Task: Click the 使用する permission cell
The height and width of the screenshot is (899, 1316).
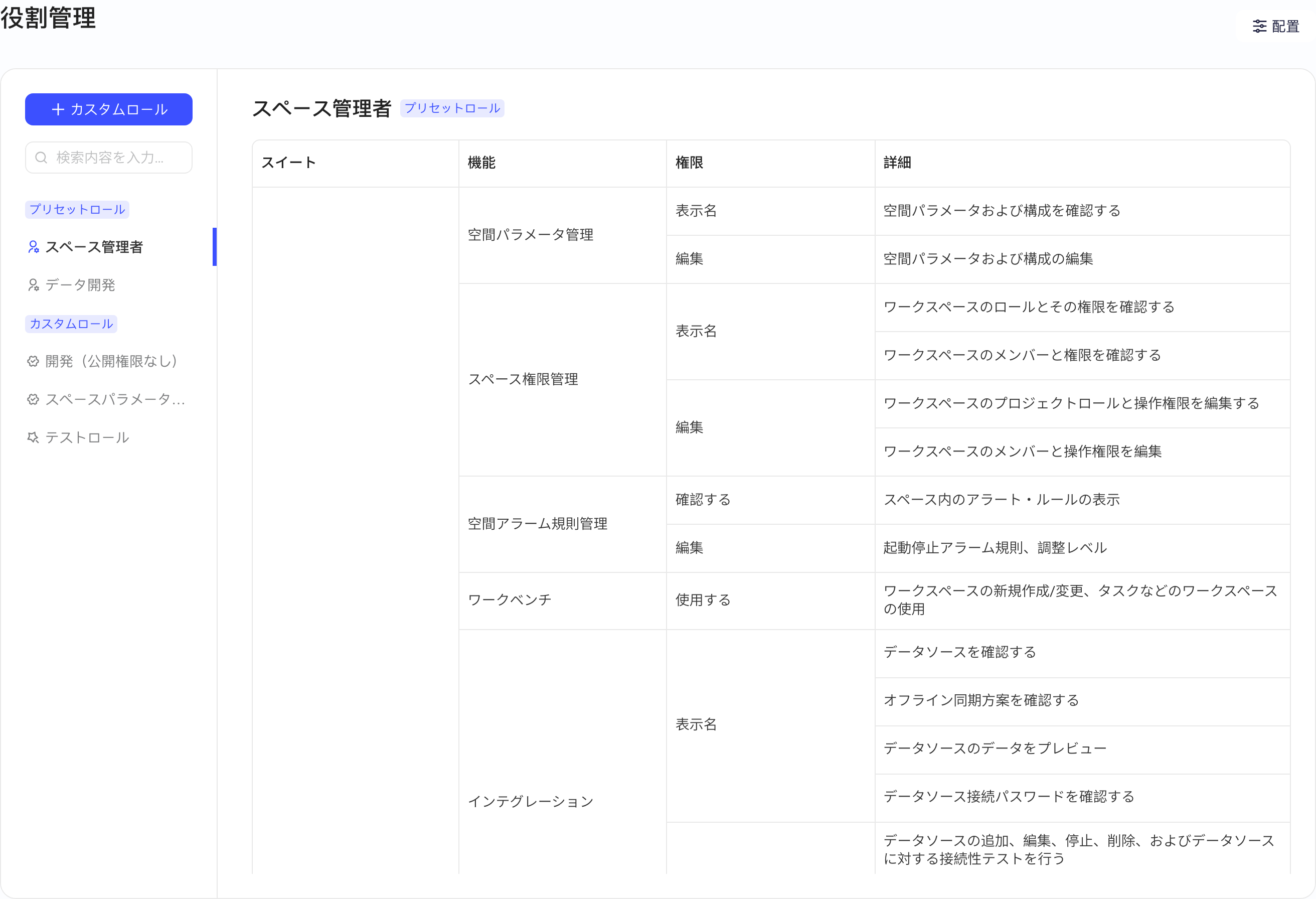Action: coord(771,601)
